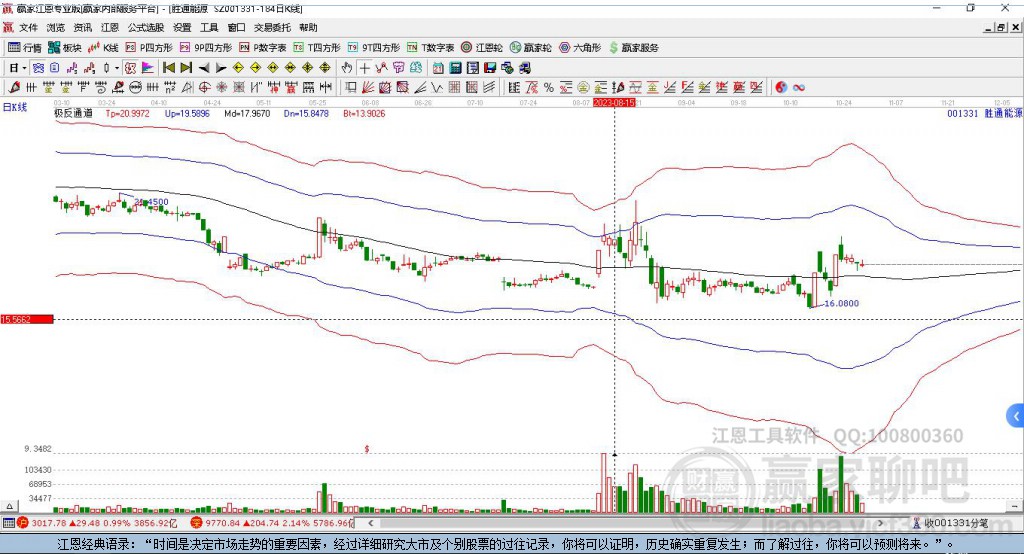Open the 江恩 menu
1024x554 pixels.
pos(110,27)
